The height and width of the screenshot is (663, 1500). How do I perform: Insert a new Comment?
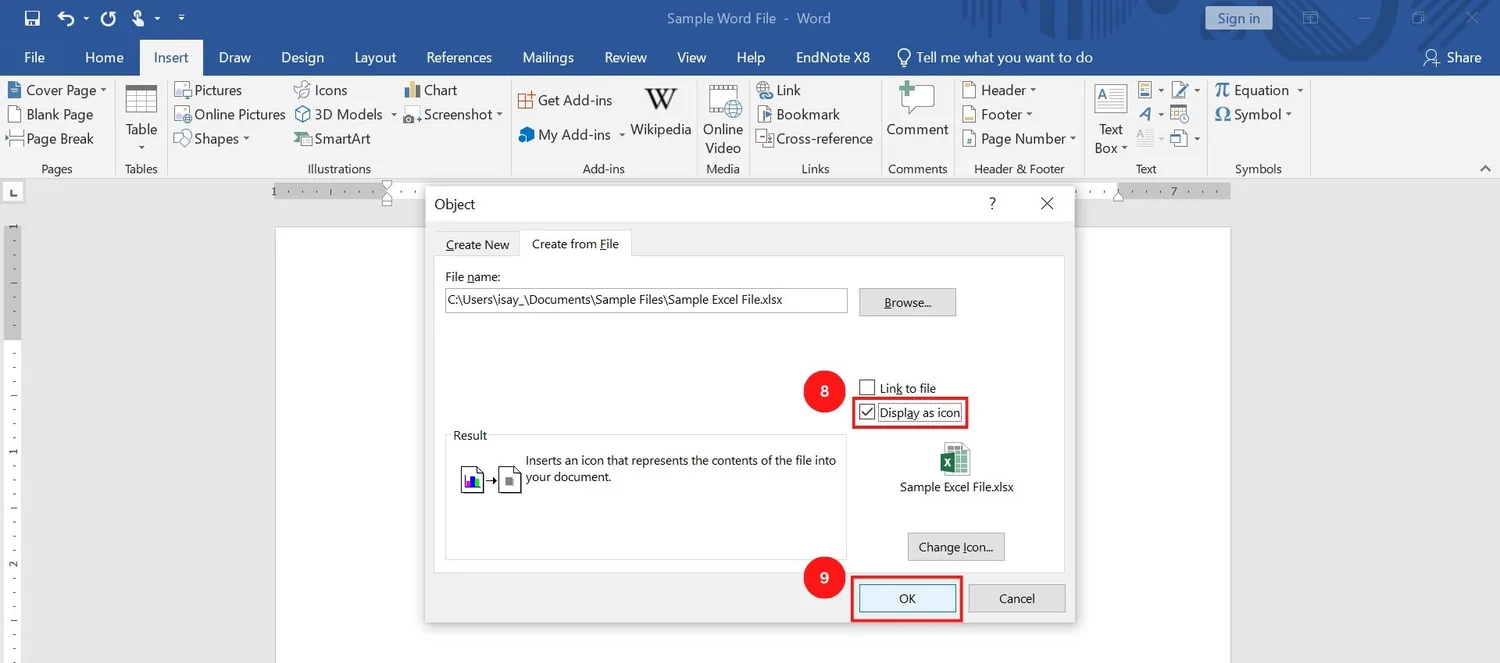click(916, 110)
